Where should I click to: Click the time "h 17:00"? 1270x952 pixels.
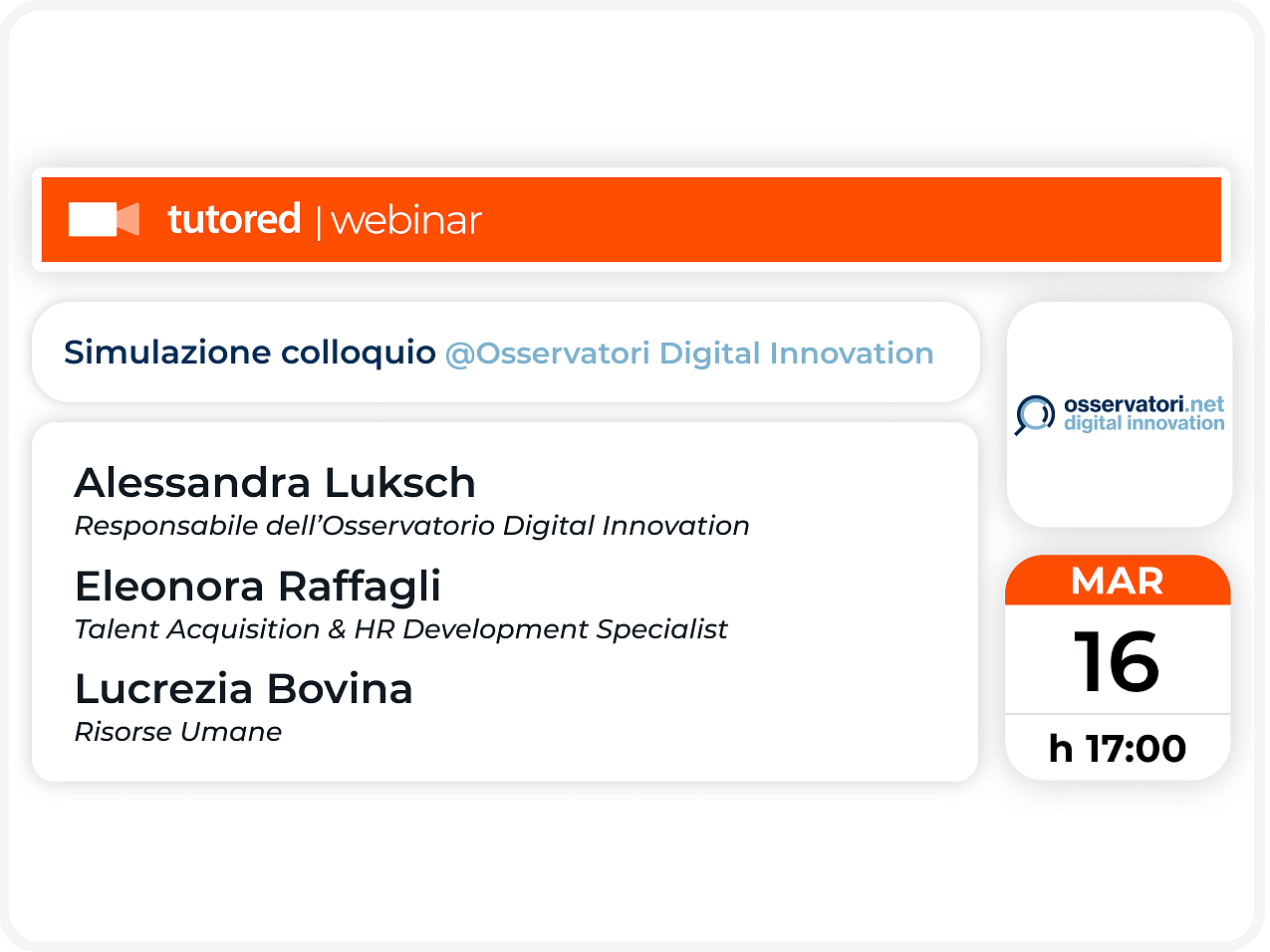[x=1118, y=749]
